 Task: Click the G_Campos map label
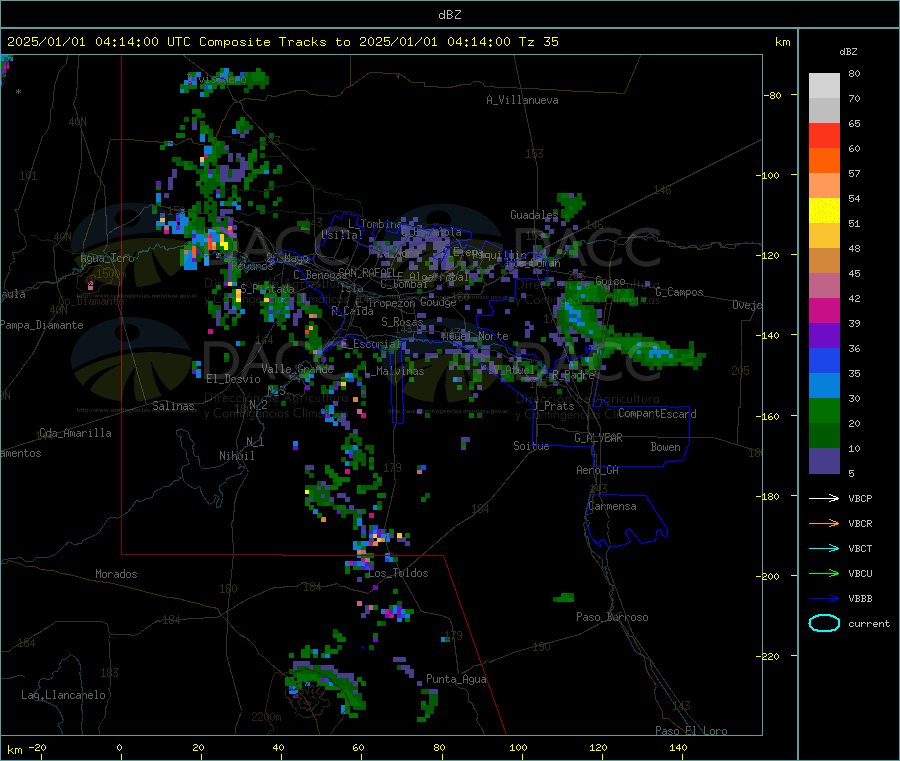tap(679, 292)
